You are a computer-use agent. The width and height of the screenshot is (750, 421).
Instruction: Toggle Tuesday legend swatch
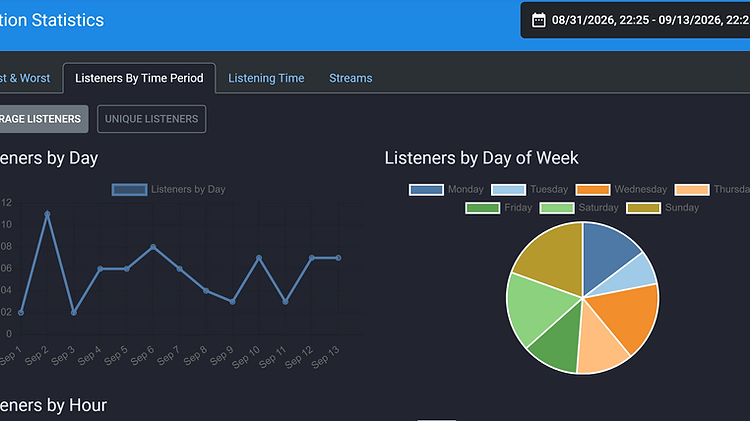click(x=508, y=189)
